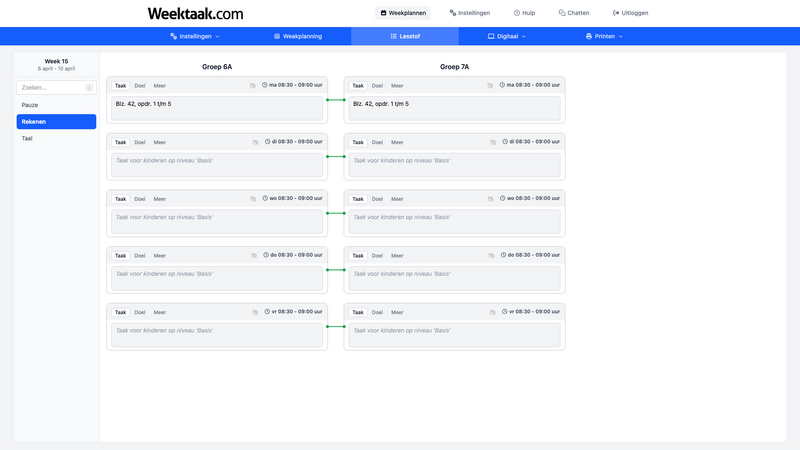Select Rekenen in the subject list
The image size is (800, 450).
(56, 121)
